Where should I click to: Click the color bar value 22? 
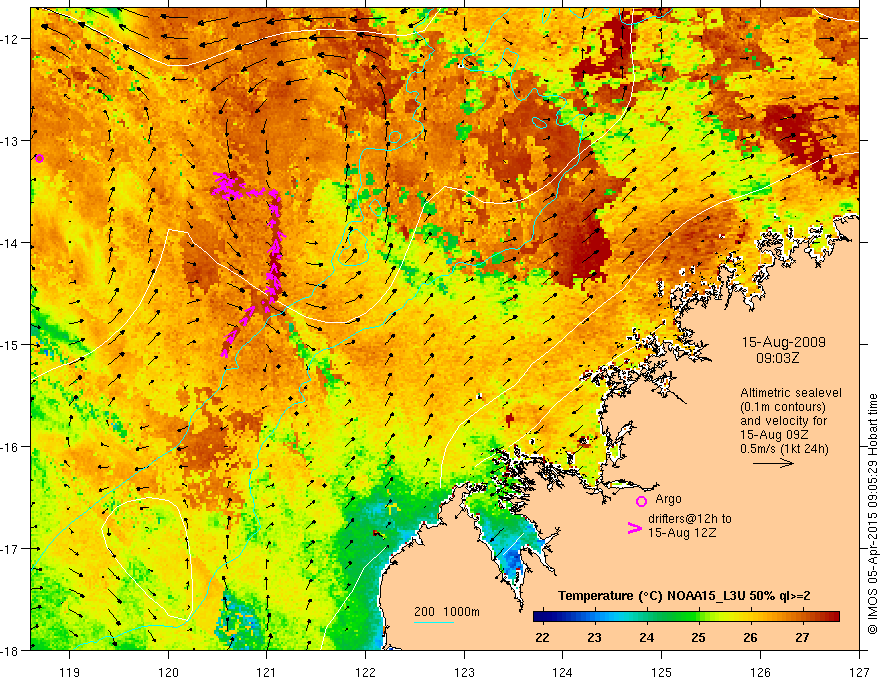tap(542, 637)
